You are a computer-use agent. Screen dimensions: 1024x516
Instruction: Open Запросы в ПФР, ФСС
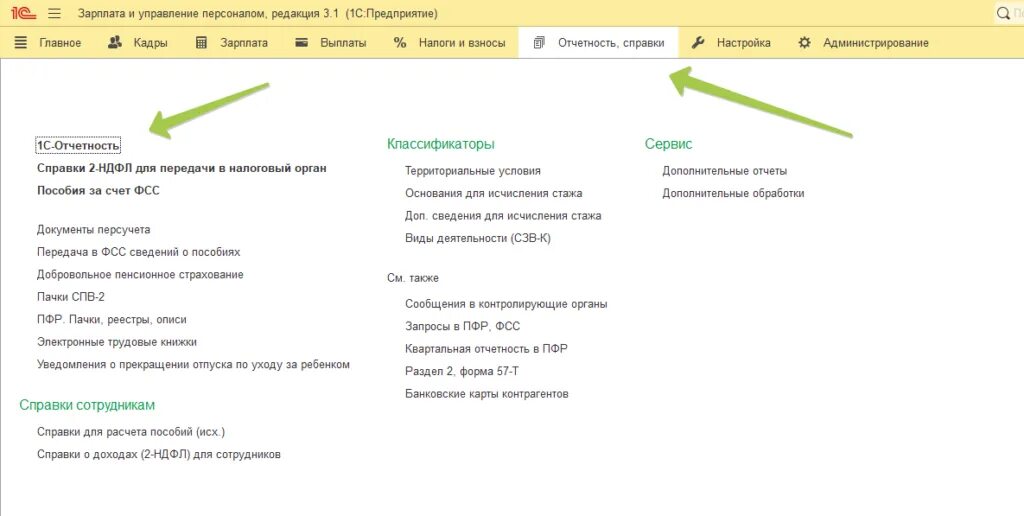coord(462,327)
